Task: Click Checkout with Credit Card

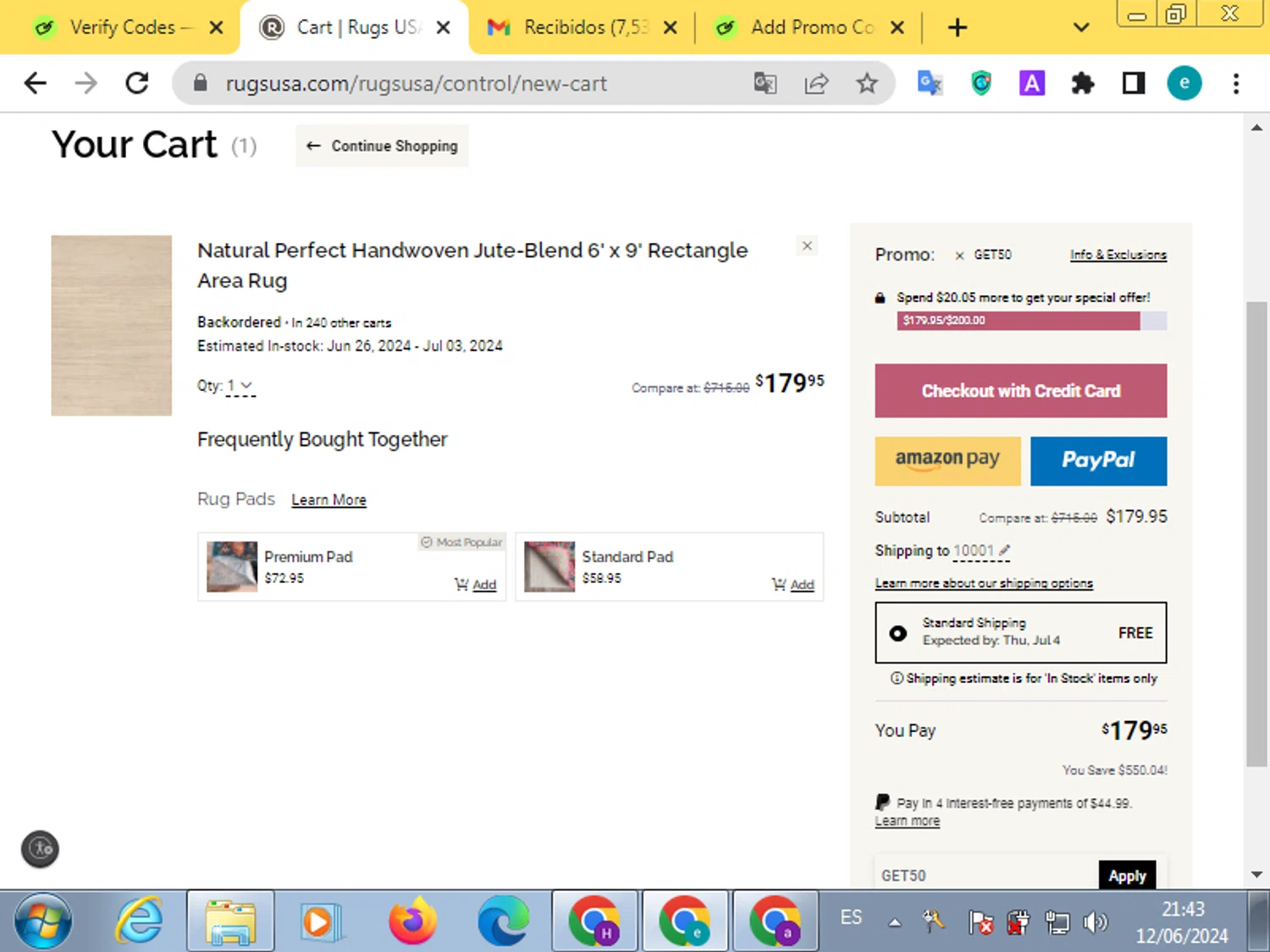Action: pyautogui.click(x=1020, y=391)
